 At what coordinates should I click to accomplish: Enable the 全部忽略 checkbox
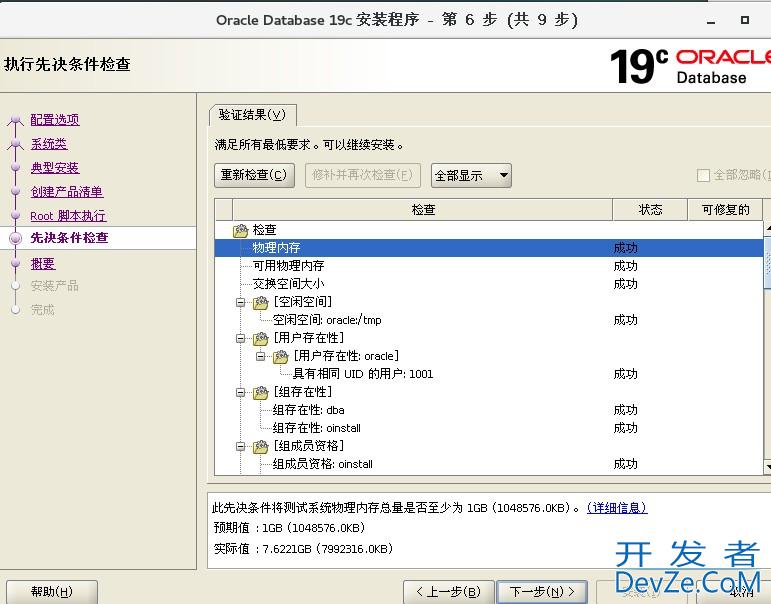pyautogui.click(x=703, y=176)
